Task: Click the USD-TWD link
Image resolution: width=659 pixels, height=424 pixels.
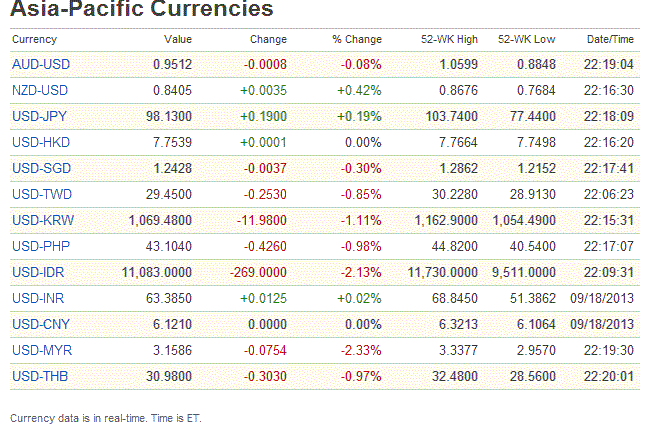Action: coord(42,194)
